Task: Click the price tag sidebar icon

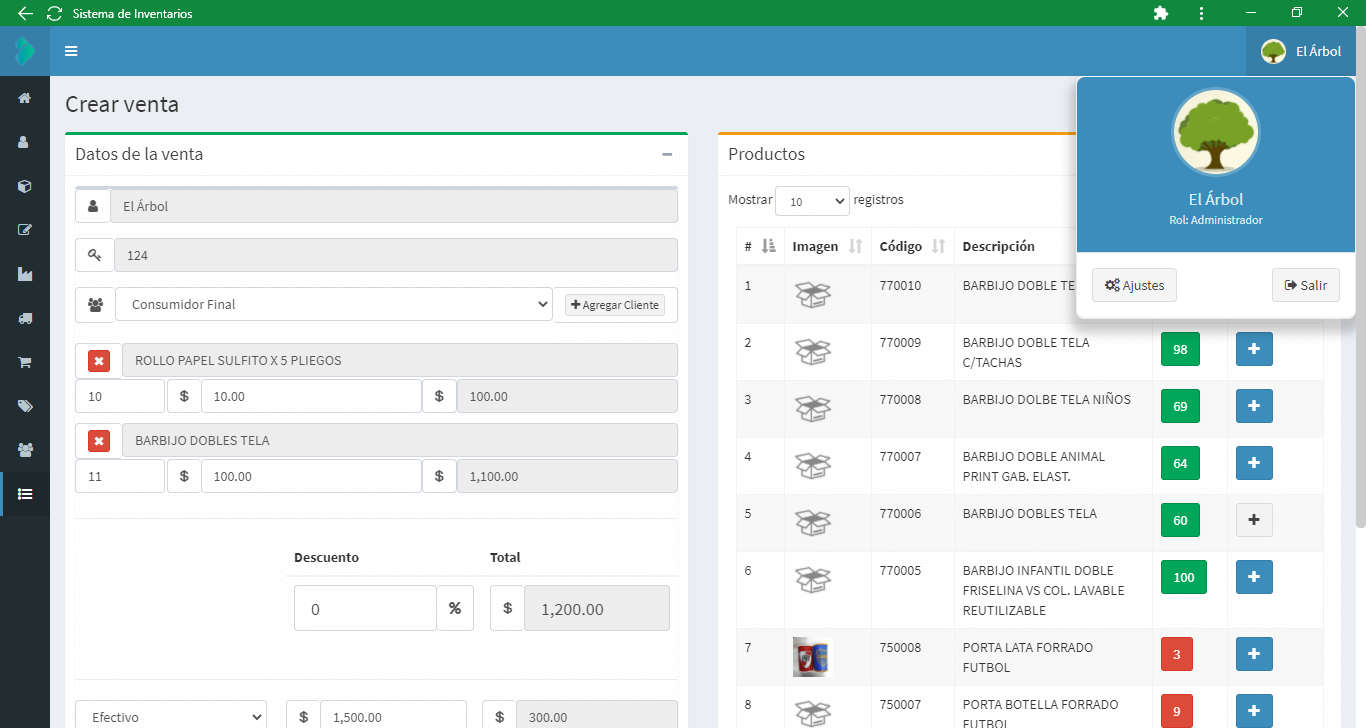Action: point(24,406)
